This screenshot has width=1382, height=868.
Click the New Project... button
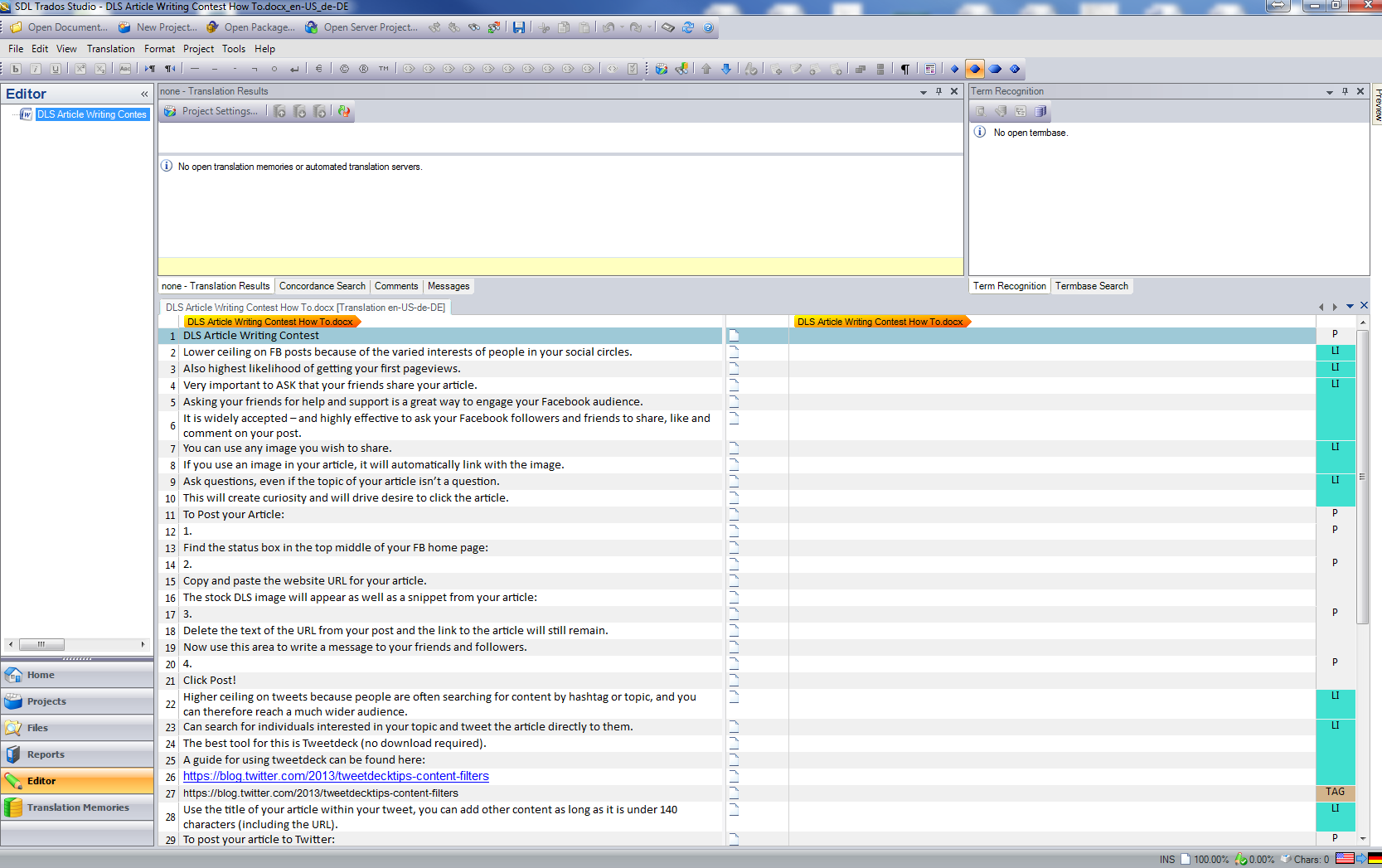[158, 27]
